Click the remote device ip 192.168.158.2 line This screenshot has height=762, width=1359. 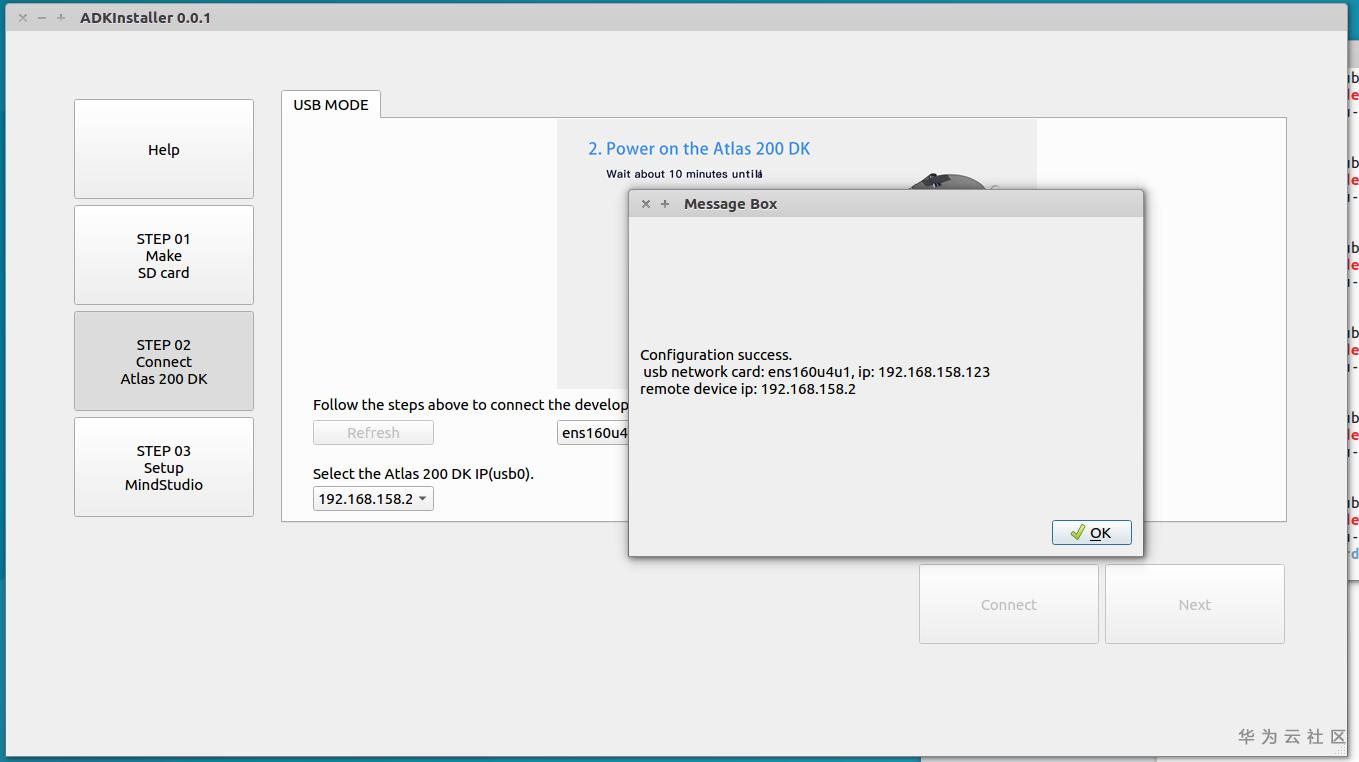click(x=748, y=389)
